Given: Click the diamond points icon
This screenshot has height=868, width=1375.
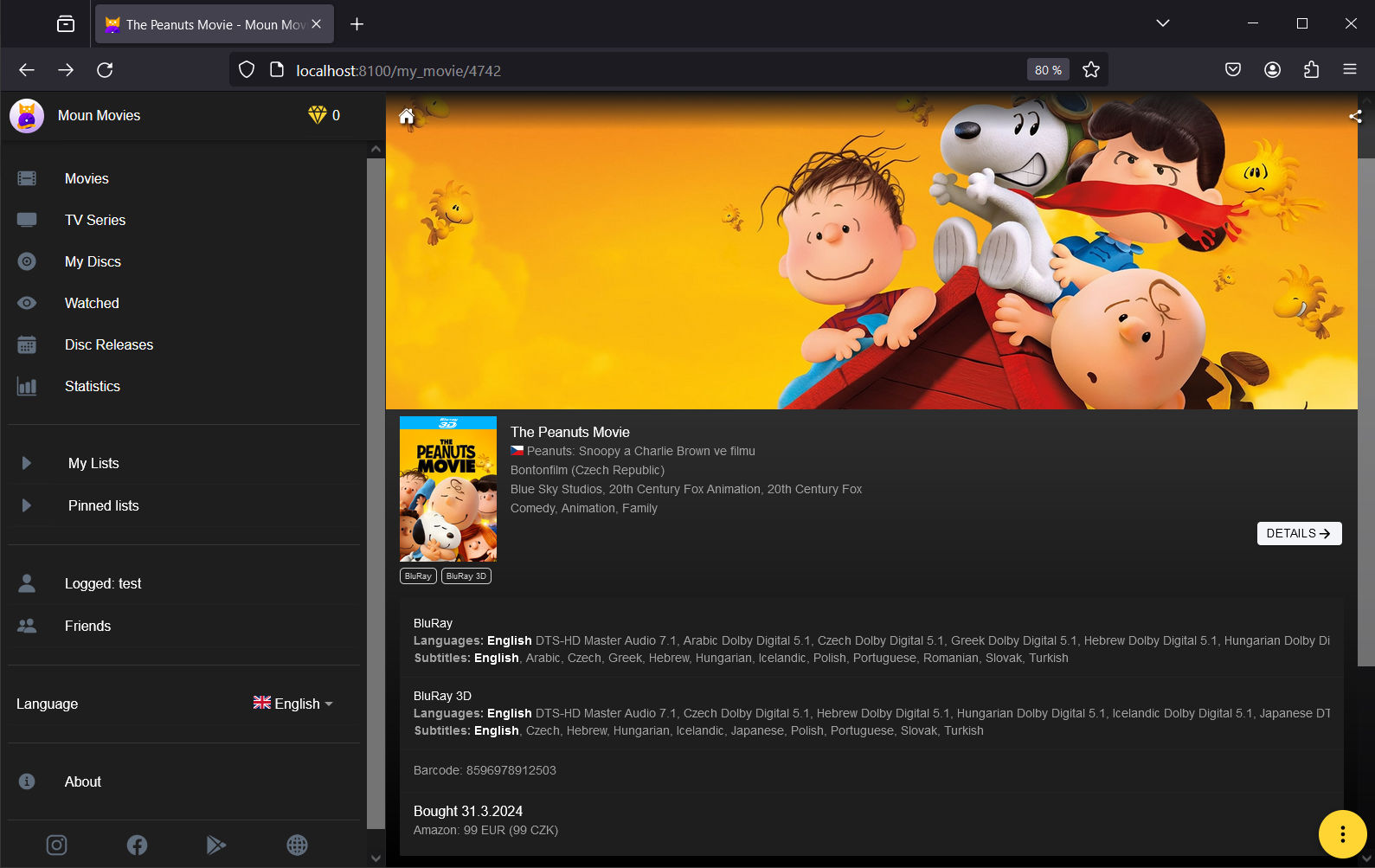Looking at the screenshot, I should pyautogui.click(x=318, y=115).
